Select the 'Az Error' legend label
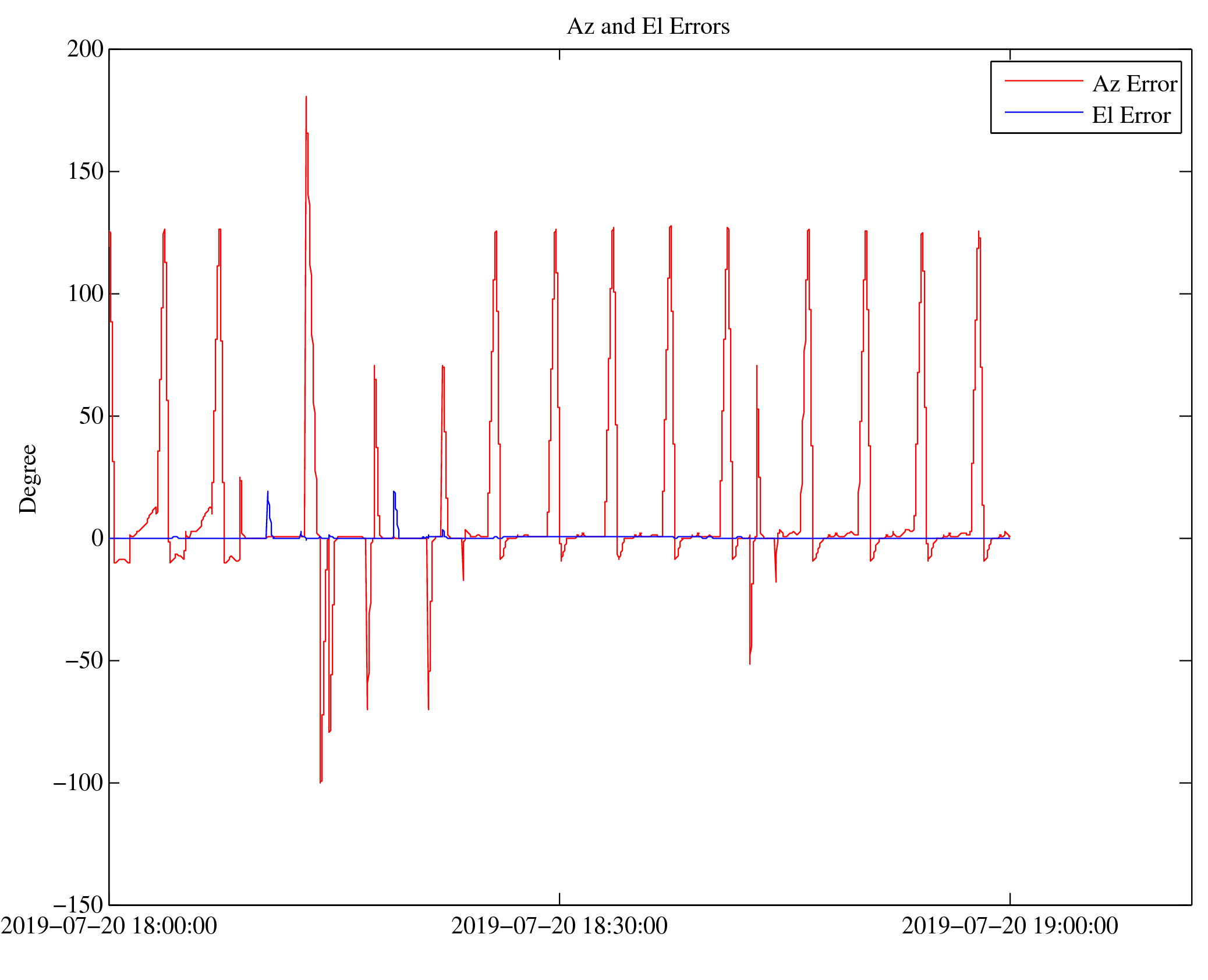 tap(1135, 84)
